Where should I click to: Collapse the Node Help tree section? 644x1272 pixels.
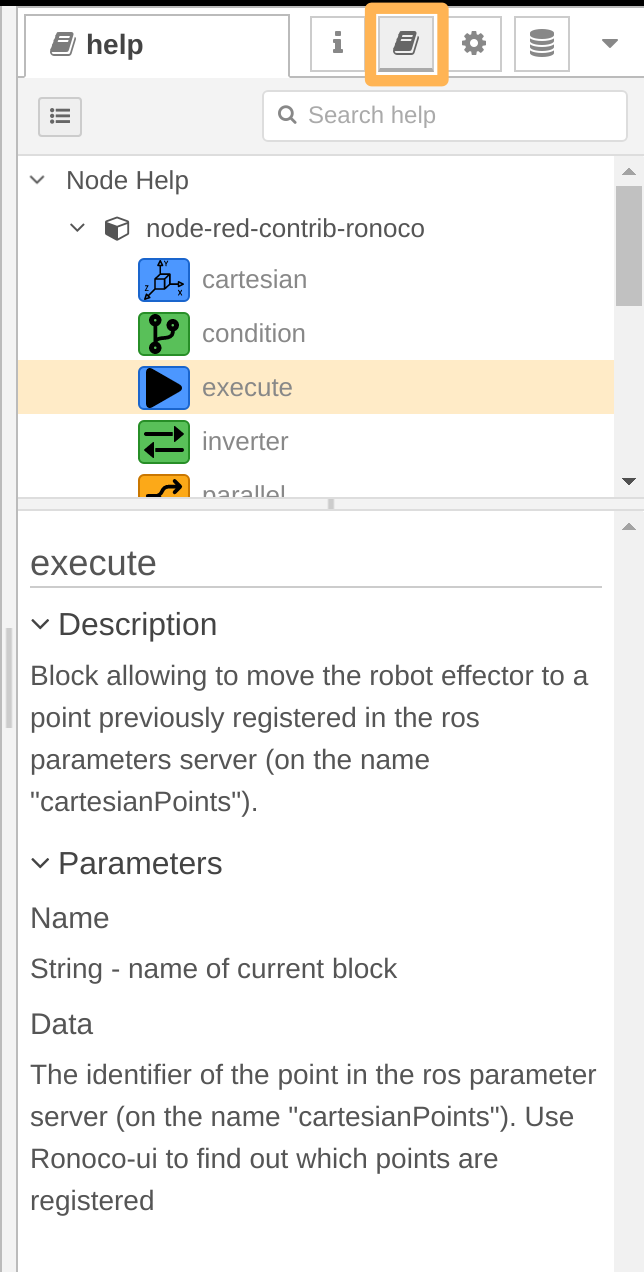(38, 180)
